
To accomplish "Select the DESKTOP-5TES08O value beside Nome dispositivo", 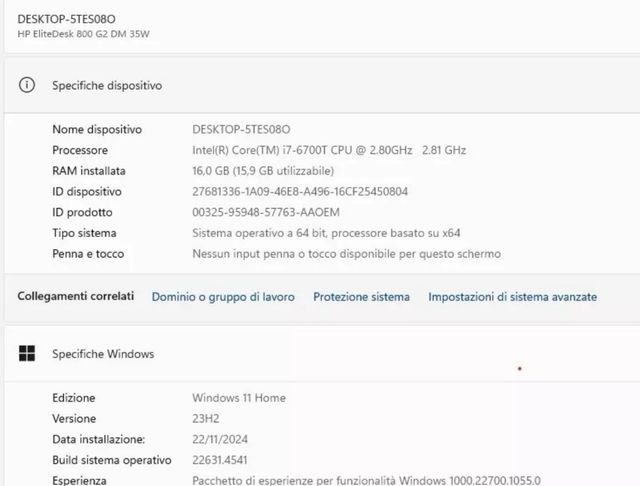I will (241, 129).
